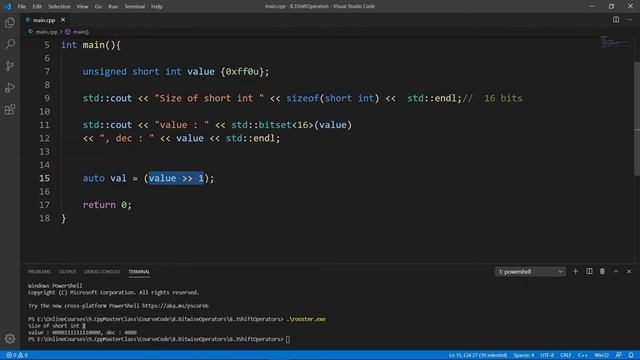
Task: Click line number 7 in the gutter
Action: [47, 72]
